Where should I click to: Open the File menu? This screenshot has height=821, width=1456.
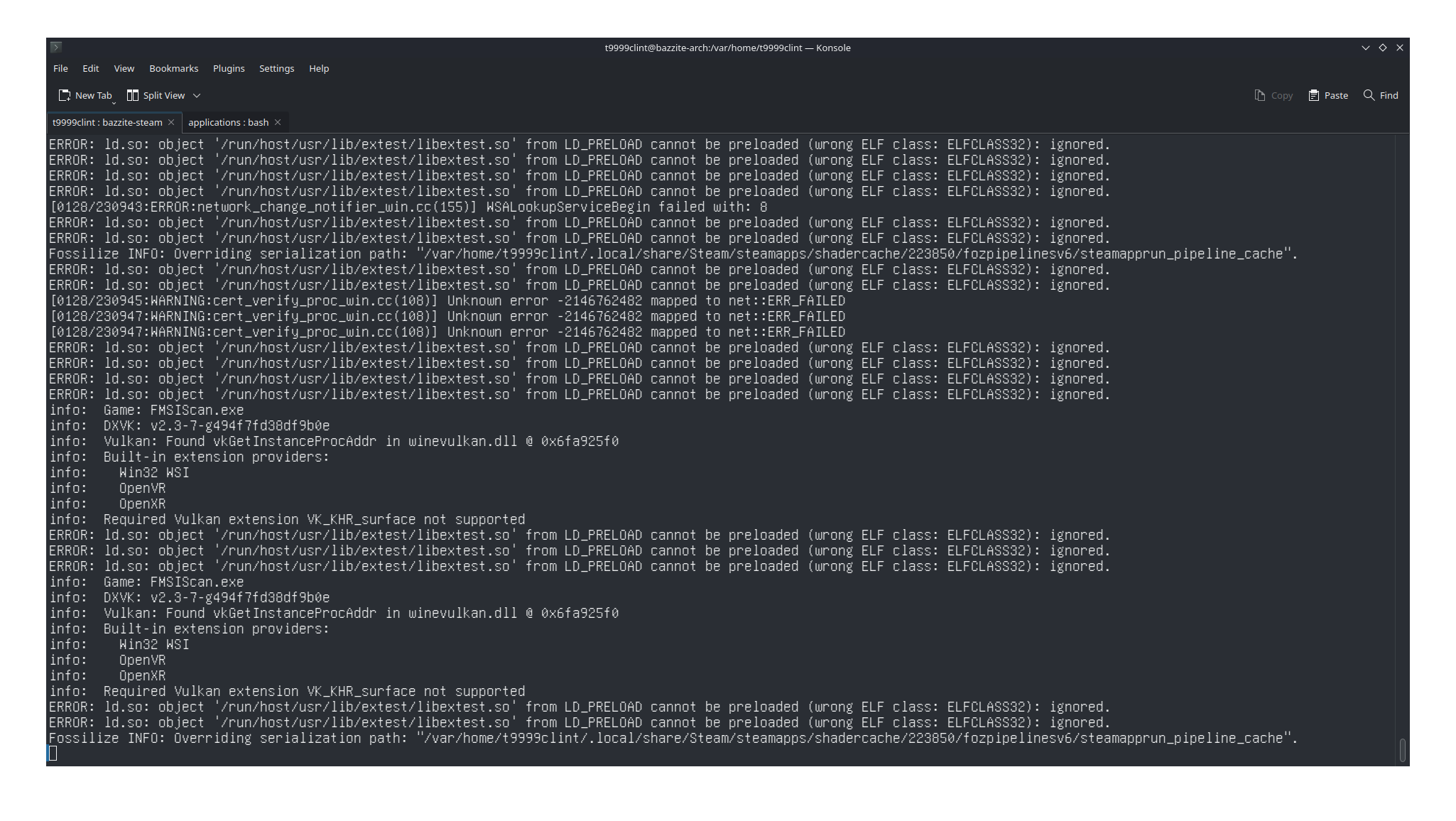(60, 68)
